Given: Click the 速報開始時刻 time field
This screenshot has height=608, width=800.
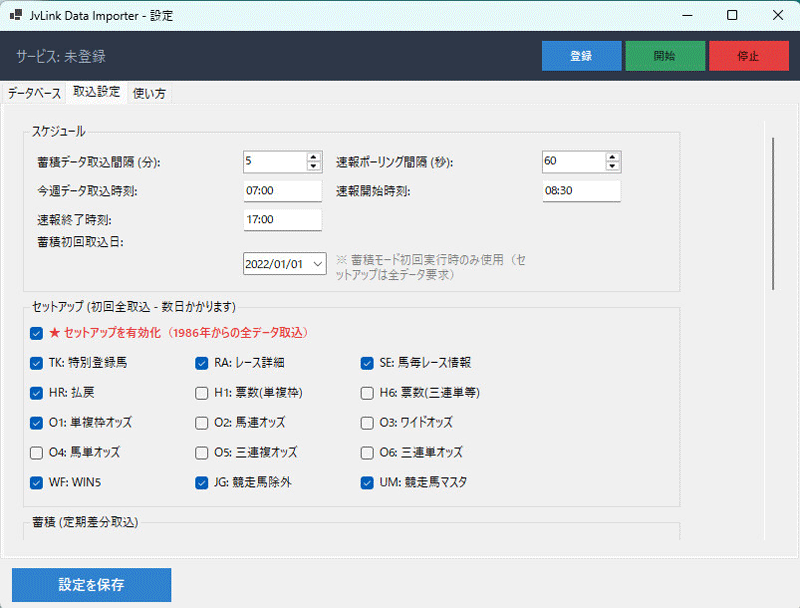Looking at the screenshot, I should (x=581, y=191).
